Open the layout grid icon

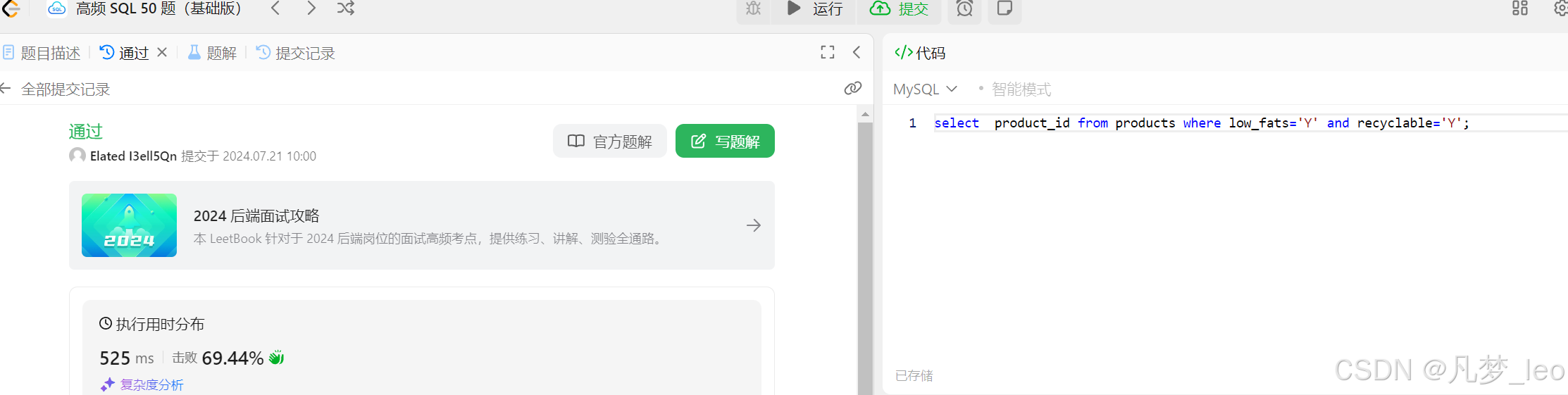[1520, 8]
